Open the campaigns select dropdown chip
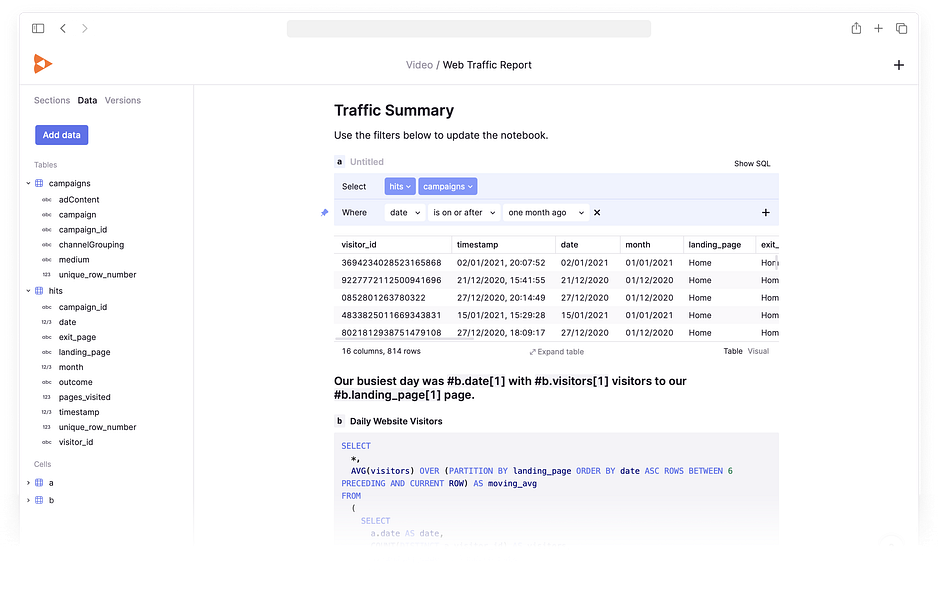The image size is (938, 600). [x=447, y=187]
